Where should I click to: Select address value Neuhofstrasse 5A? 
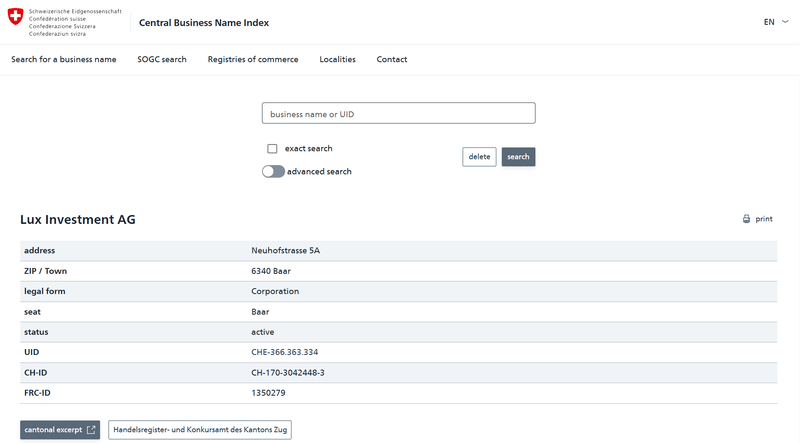pos(286,251)
